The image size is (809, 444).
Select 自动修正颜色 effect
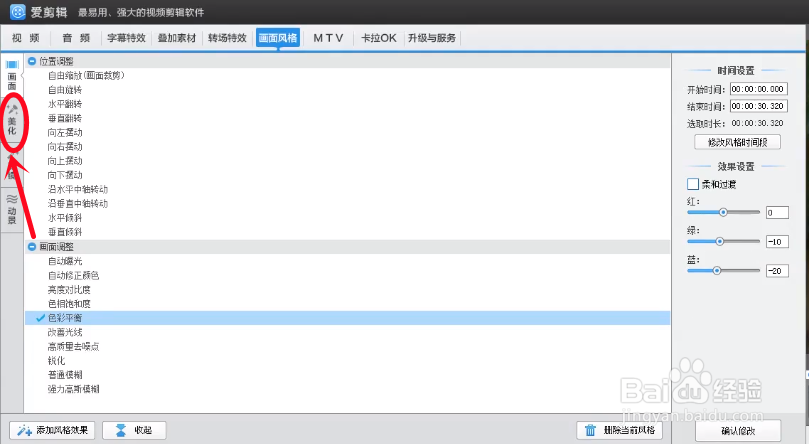pos(73,275)
